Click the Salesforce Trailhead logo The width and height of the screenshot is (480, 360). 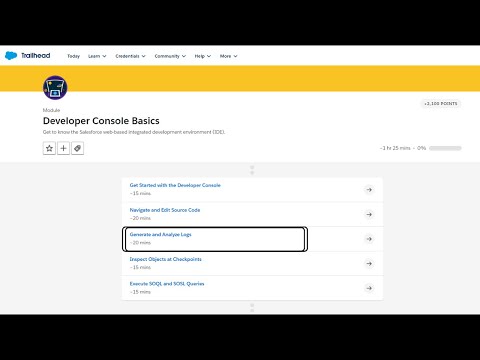tap(28, 56)
